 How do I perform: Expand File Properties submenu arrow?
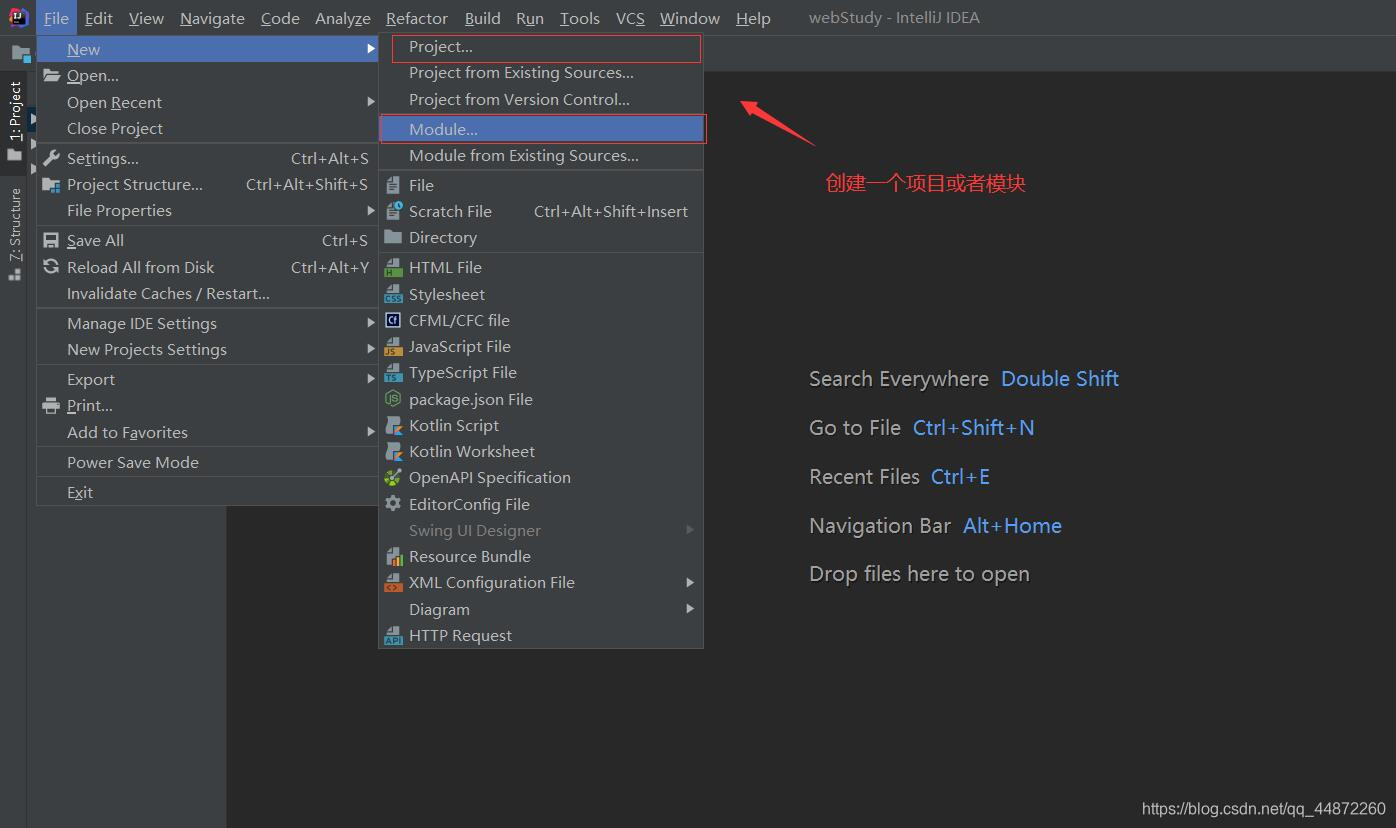click(x=371, y=210)
